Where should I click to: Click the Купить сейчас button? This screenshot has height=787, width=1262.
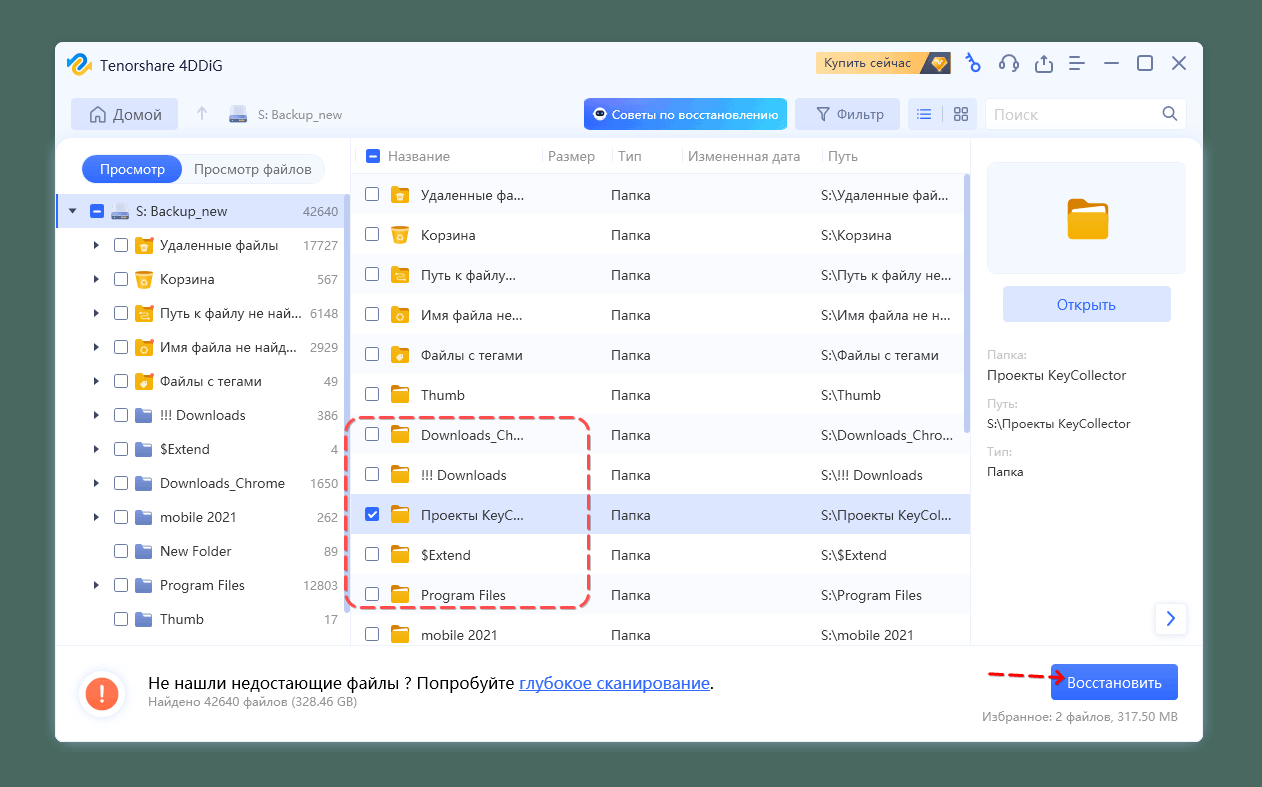point(883,63)
